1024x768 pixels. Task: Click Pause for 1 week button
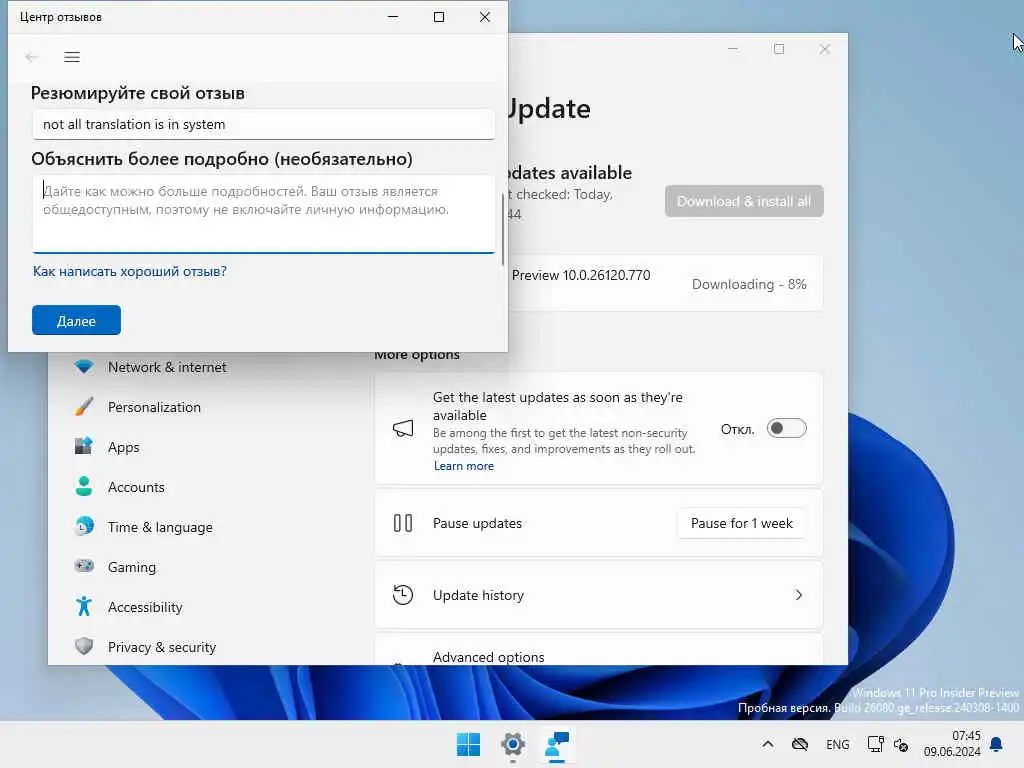pyautogui.click(x=741, y=523)
